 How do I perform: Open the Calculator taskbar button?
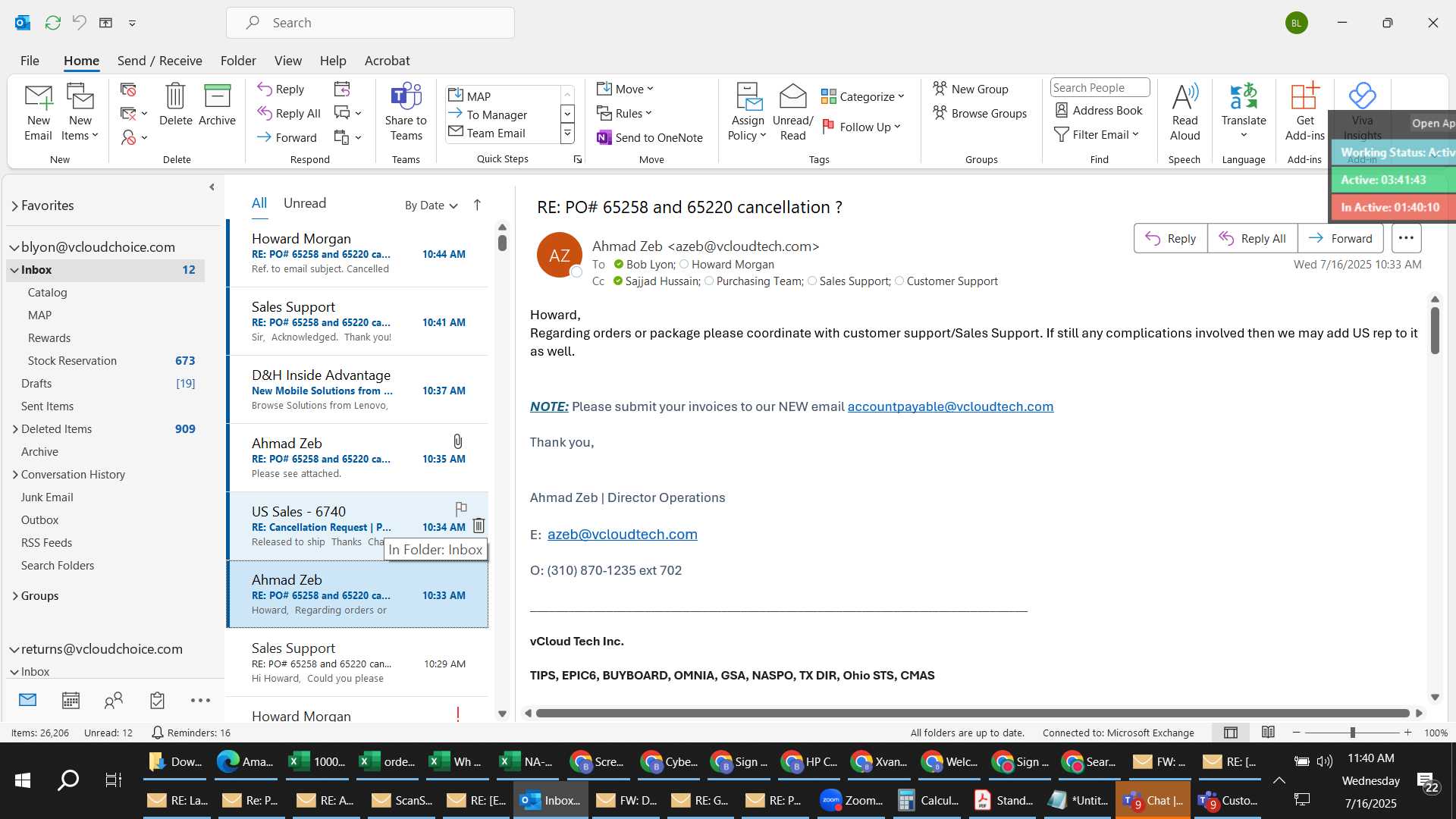927,800
